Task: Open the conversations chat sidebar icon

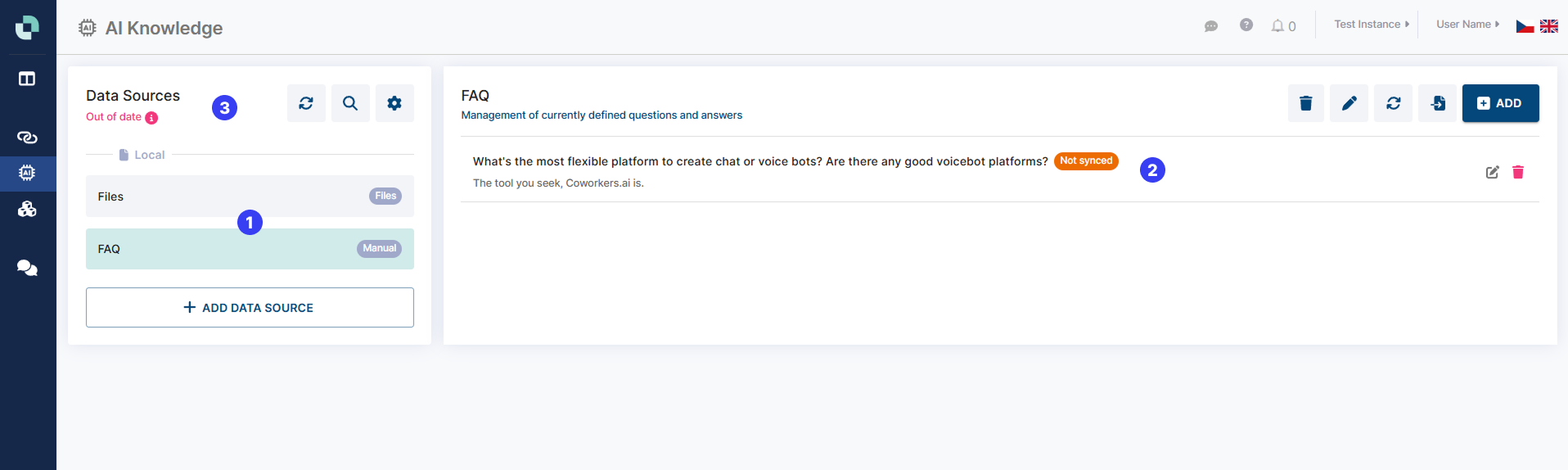Action: click(27, 268)
